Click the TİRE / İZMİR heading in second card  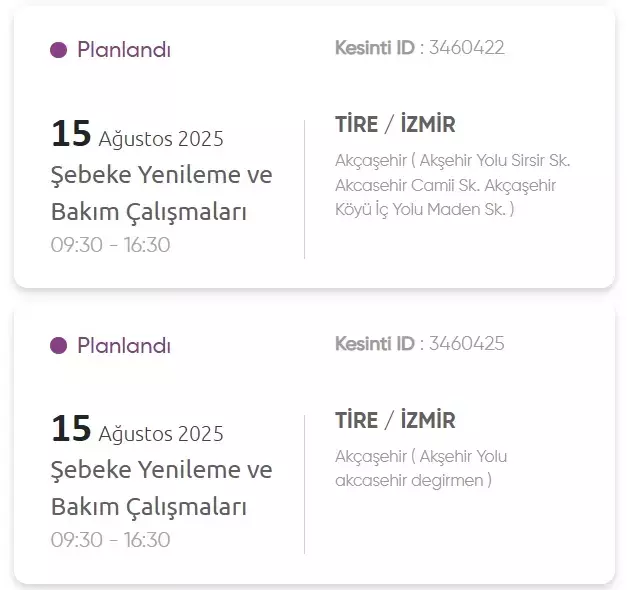[x=395, y=420]
